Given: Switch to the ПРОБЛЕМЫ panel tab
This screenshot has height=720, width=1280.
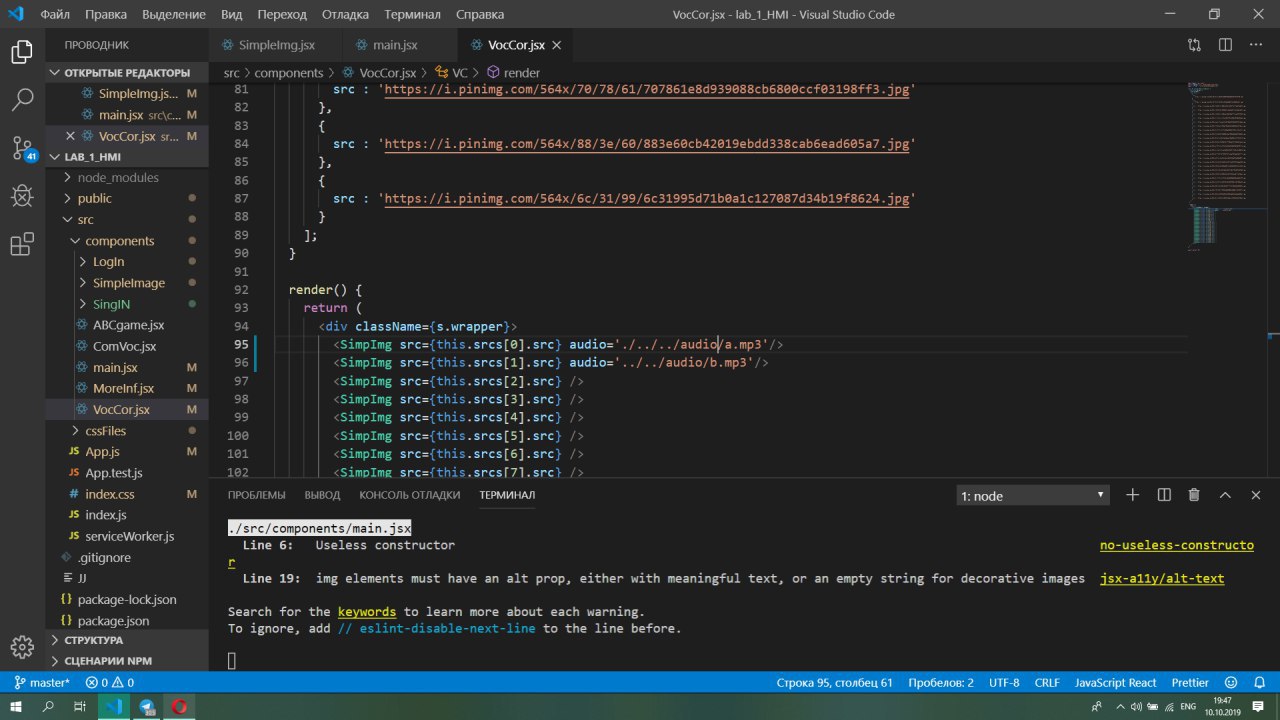Looking at the screenshot, I should coord(256,495).
